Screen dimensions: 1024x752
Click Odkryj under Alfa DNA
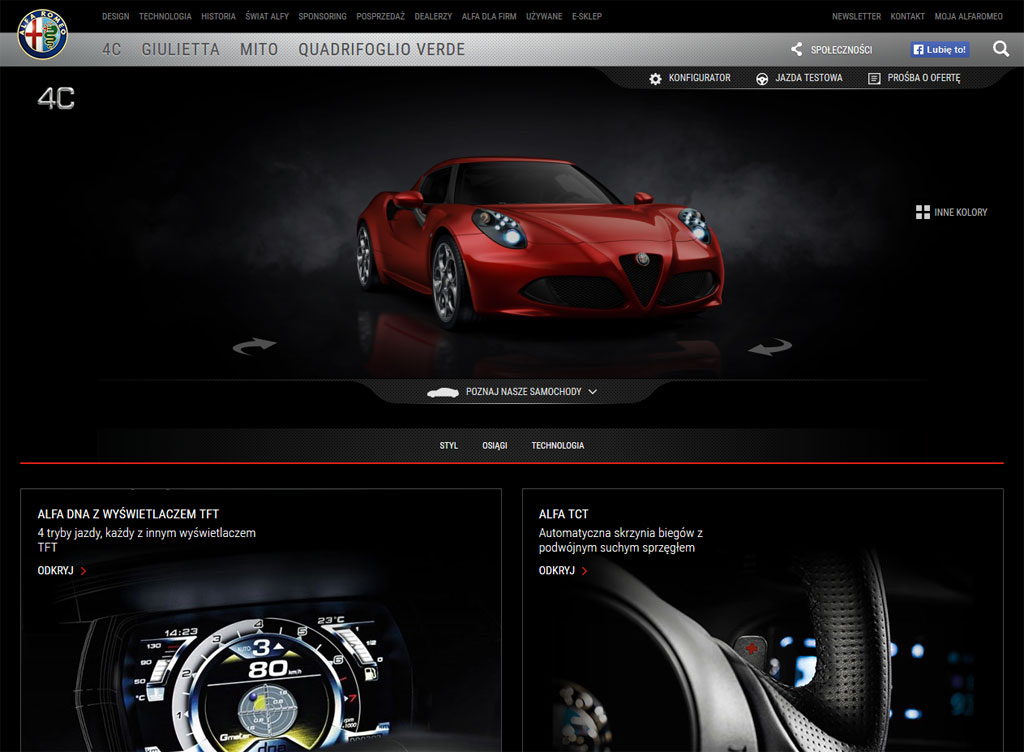[x=56, y=571]
